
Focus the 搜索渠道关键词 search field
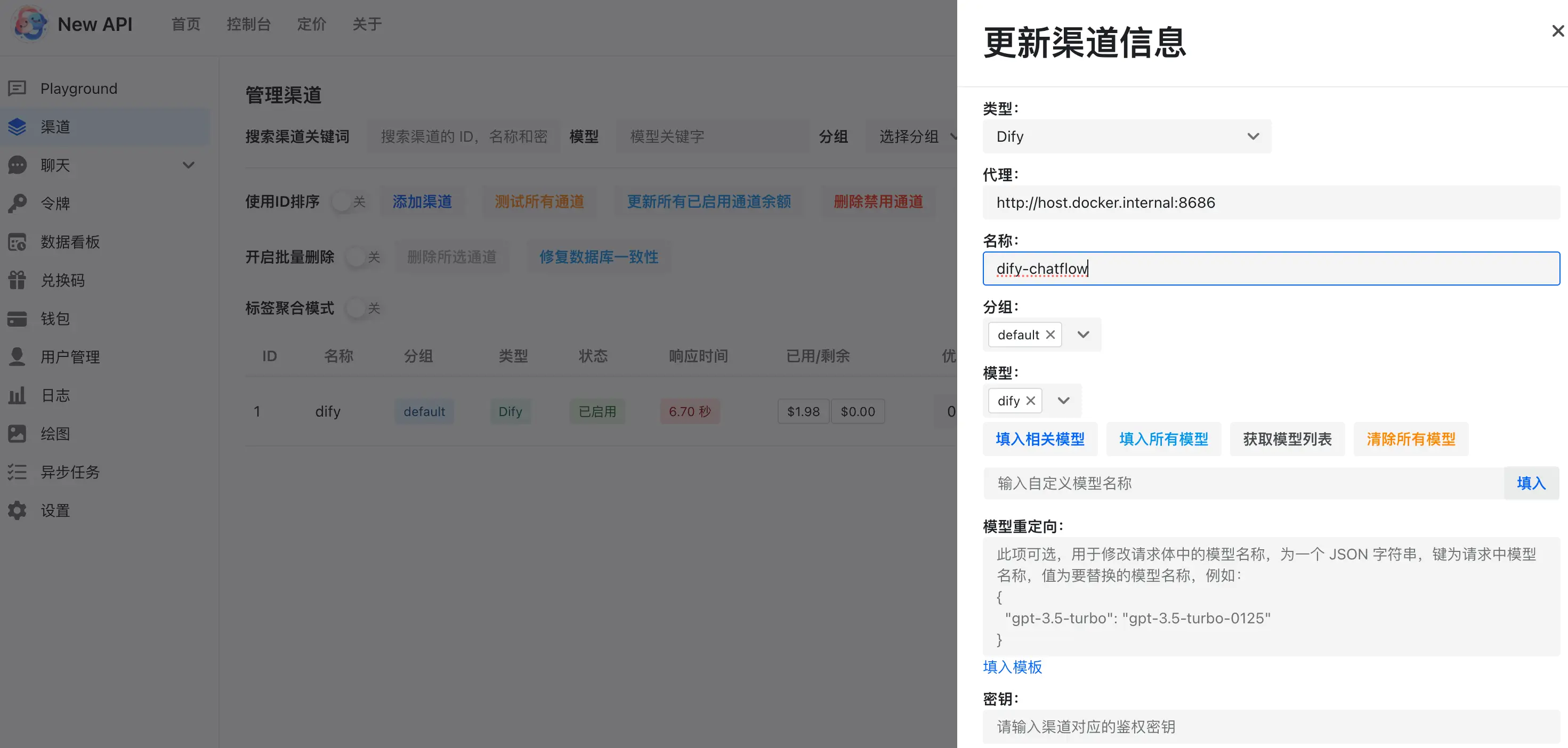coord(463,136)
